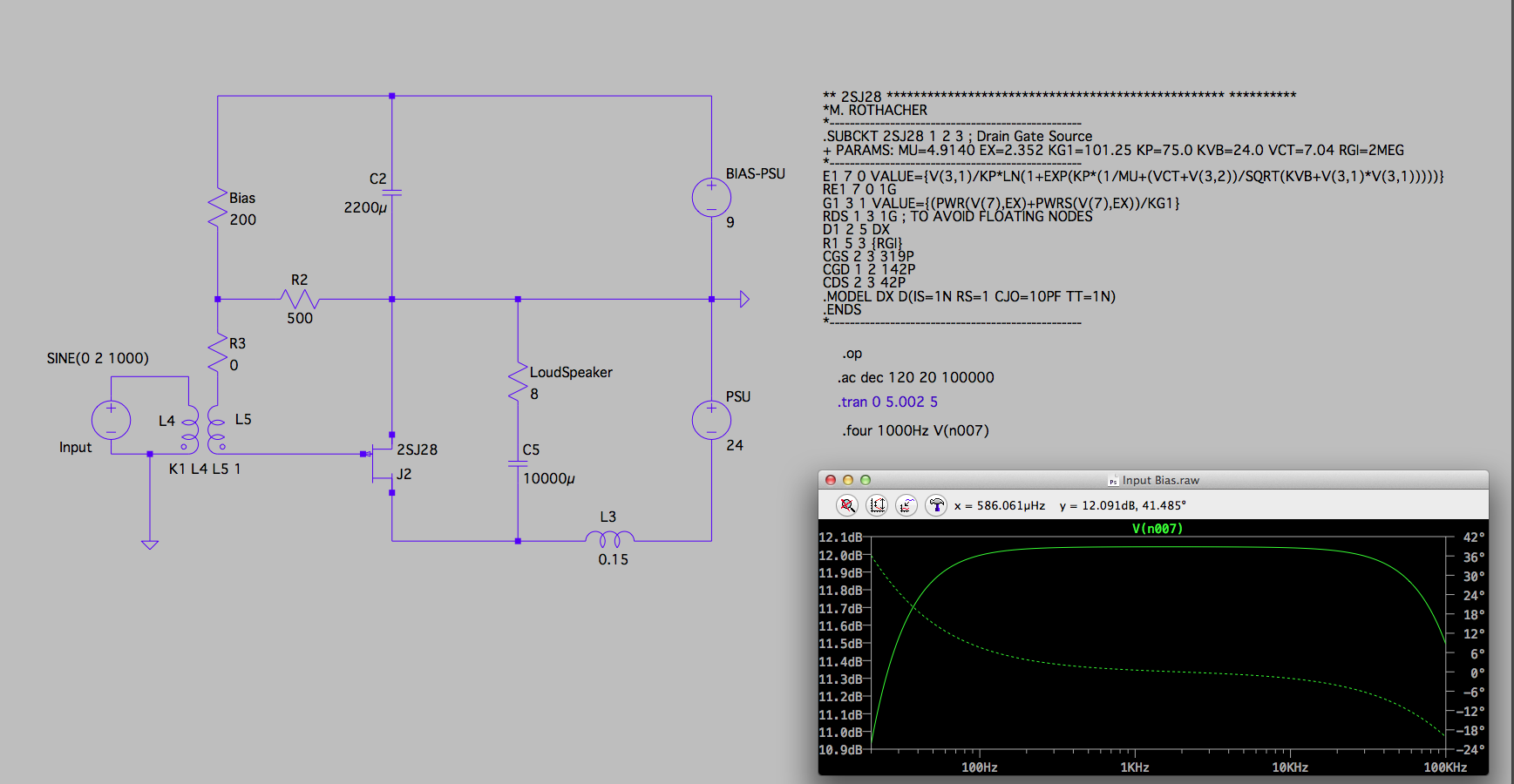
Task: Click the output port arrow on right node
Action: tap(743, 300)
